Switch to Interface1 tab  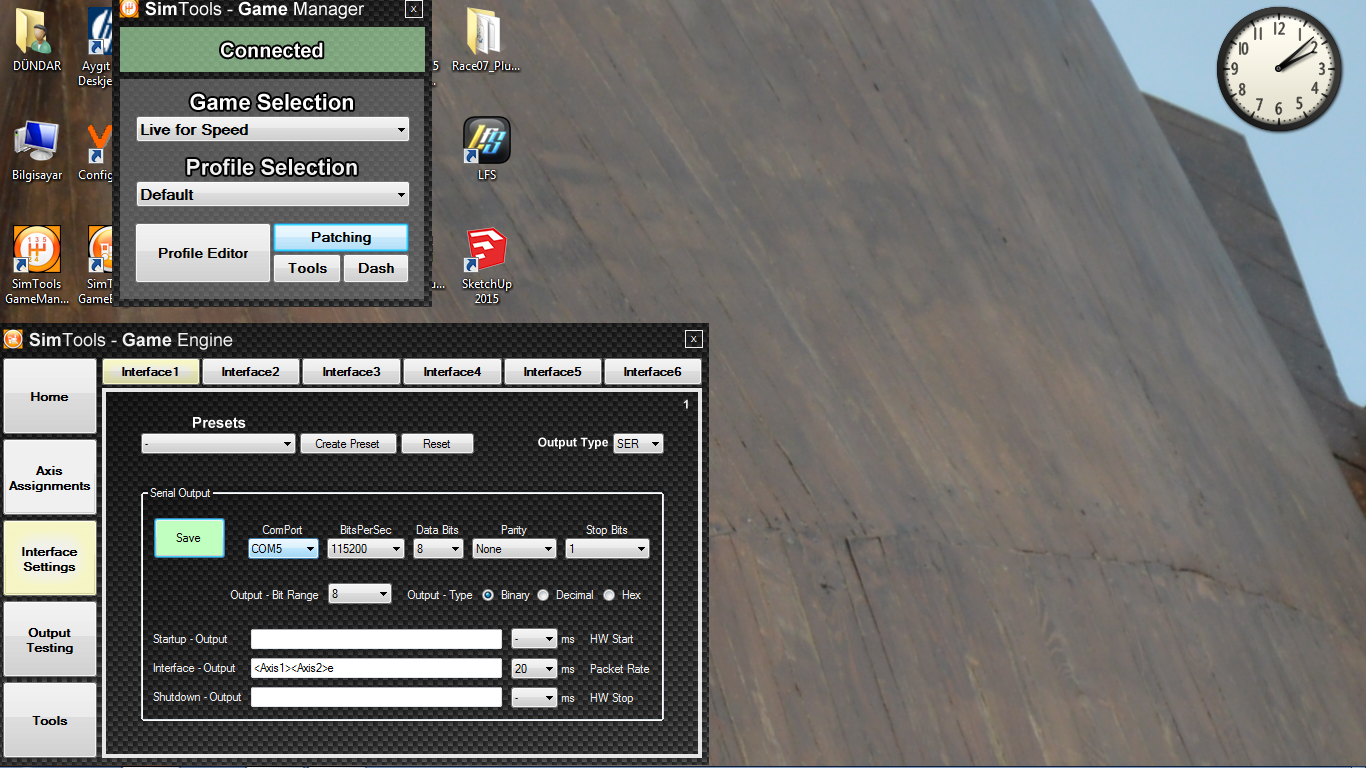pos(150,372)
